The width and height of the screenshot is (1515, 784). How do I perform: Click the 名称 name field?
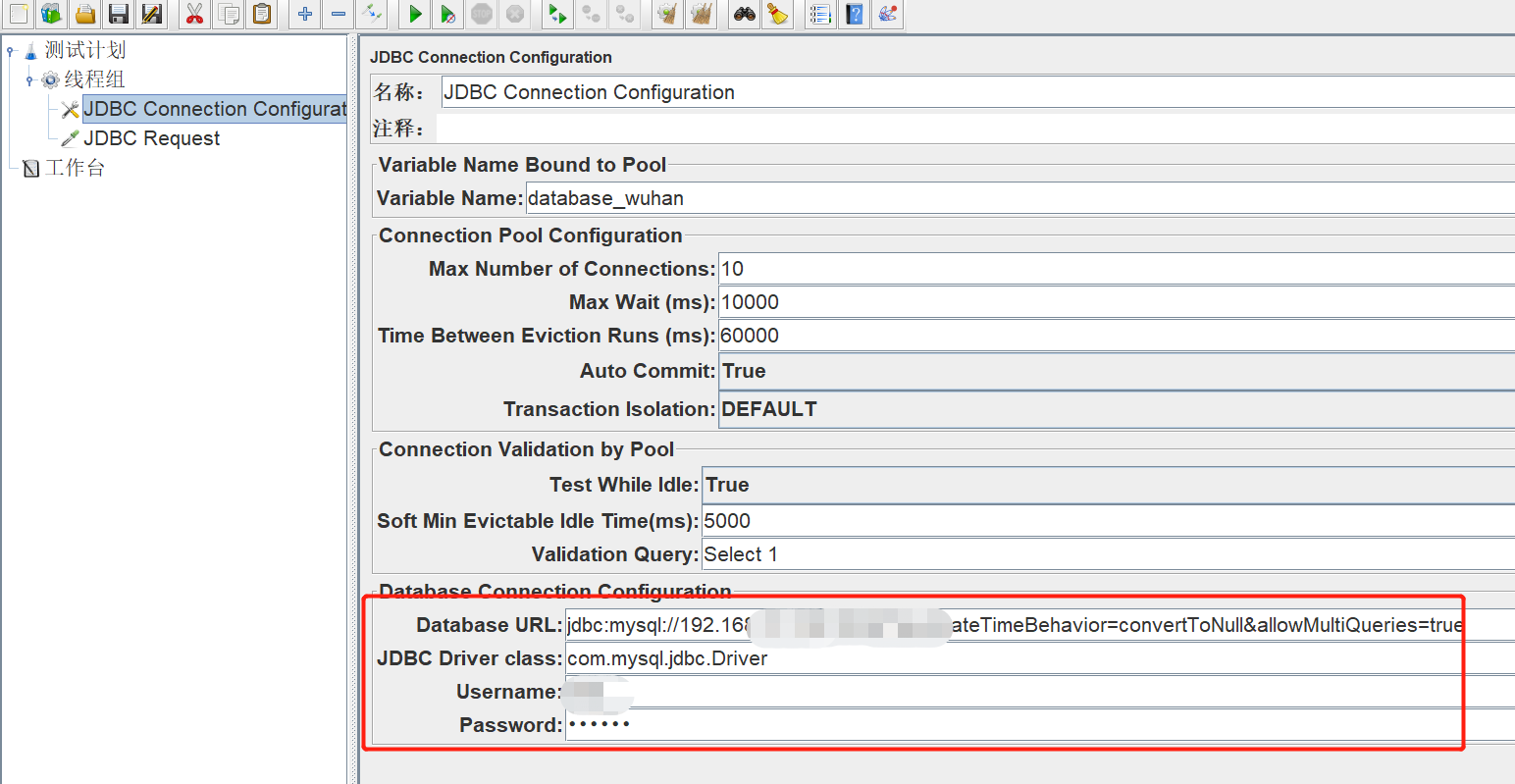[x=978, y=92]
